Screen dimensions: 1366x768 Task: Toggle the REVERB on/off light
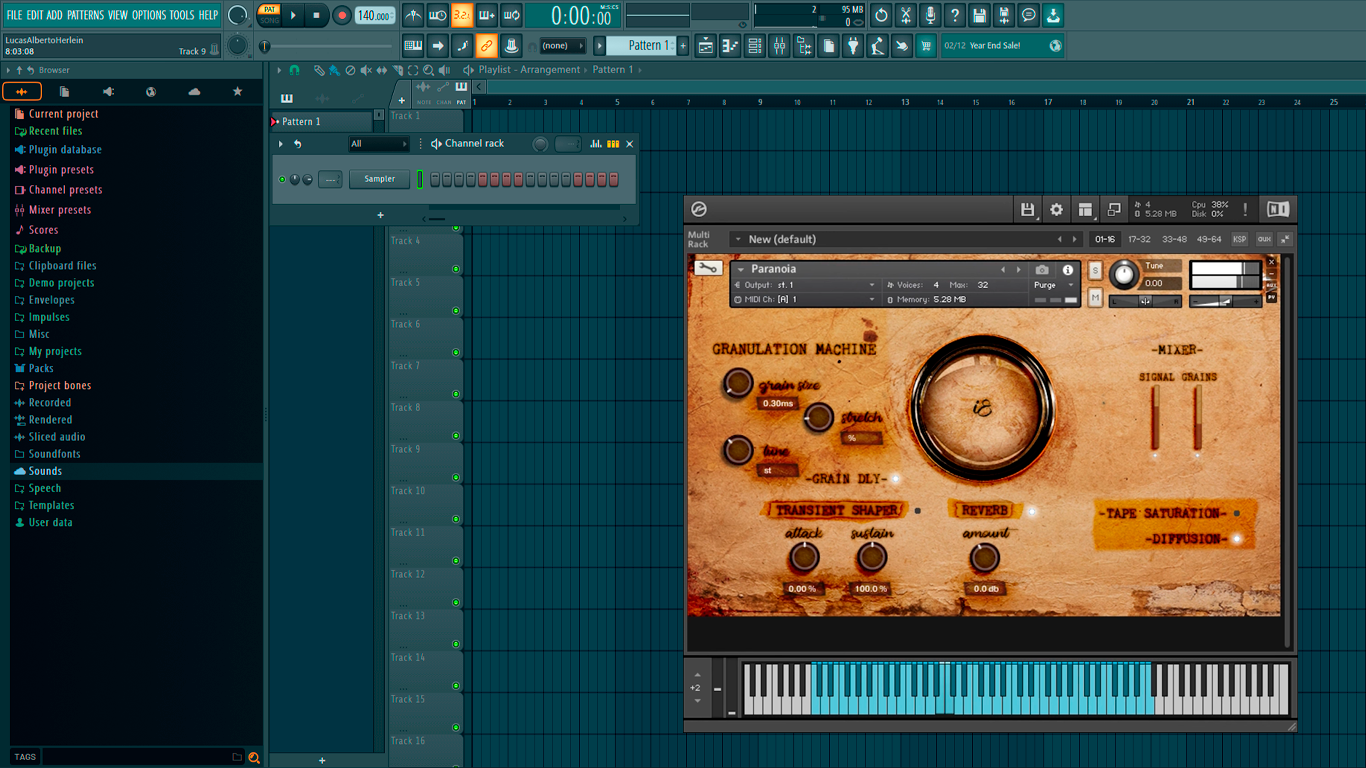[1032, 511]
